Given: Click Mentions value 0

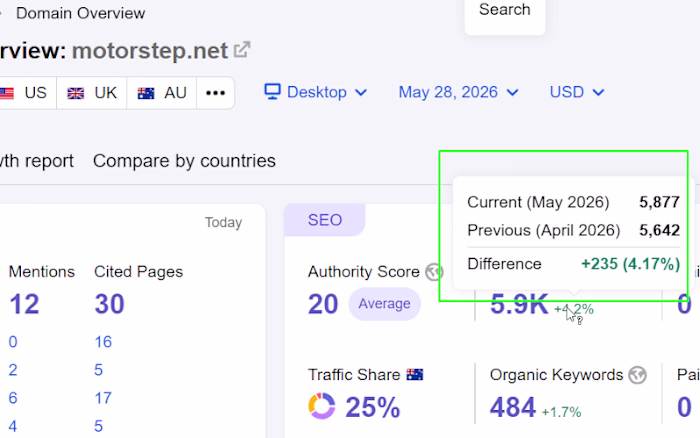Looking at the screenshot, I should point(13,342).
